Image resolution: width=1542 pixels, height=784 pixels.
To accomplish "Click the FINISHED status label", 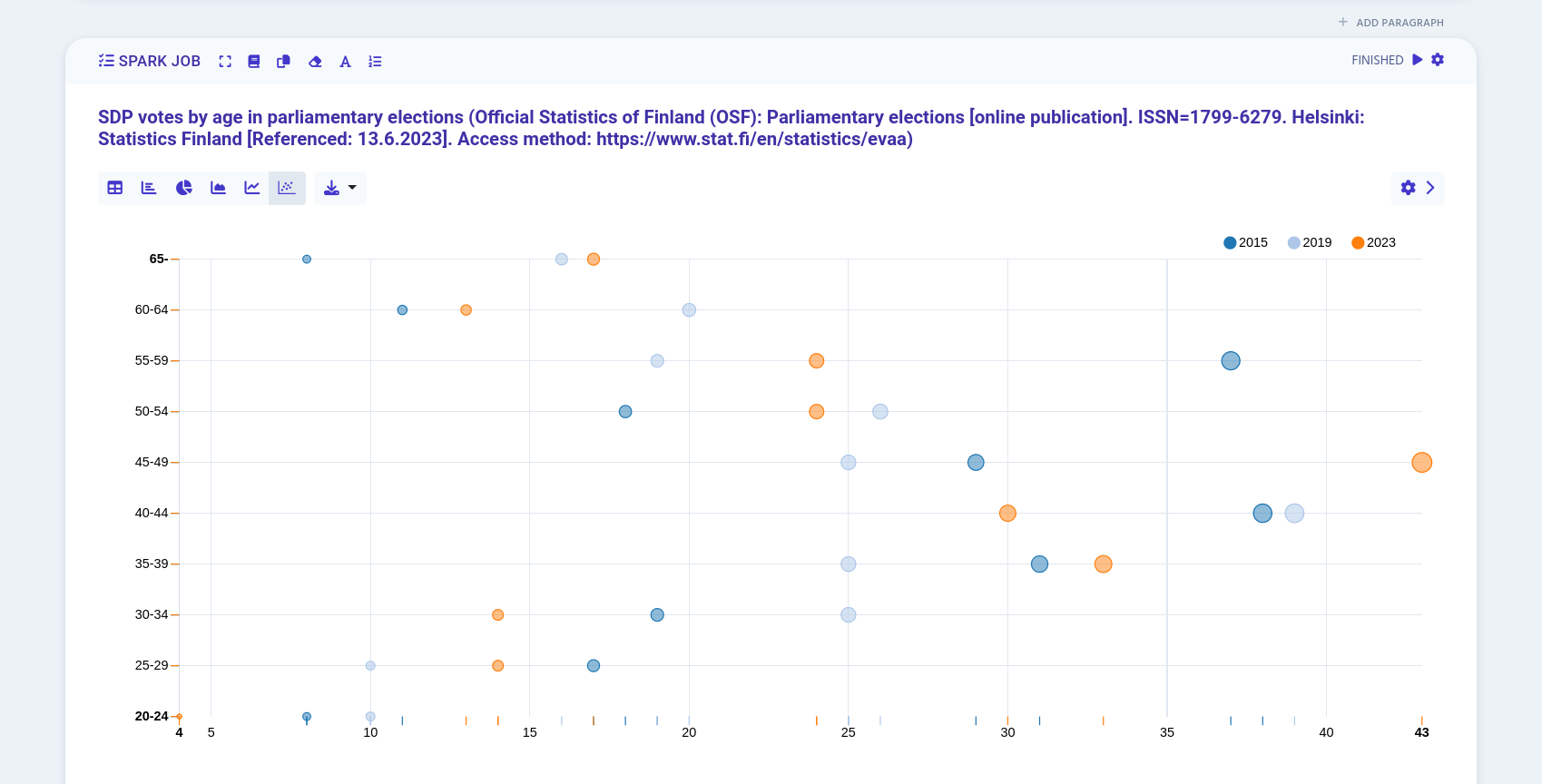I will click(x=1377, y=60).
